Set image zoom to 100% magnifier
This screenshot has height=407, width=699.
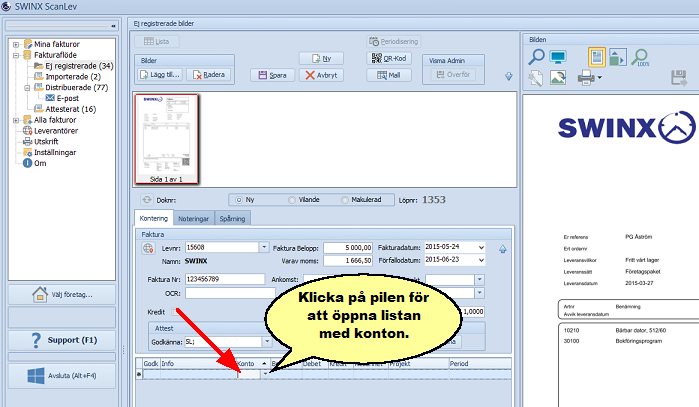click(641, 58)
